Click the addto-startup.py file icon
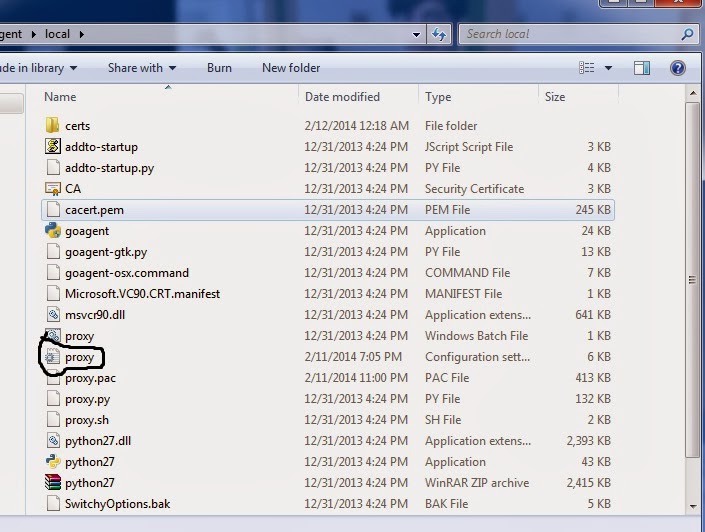Screen dimensions: 705x532 tap(53, 168)
